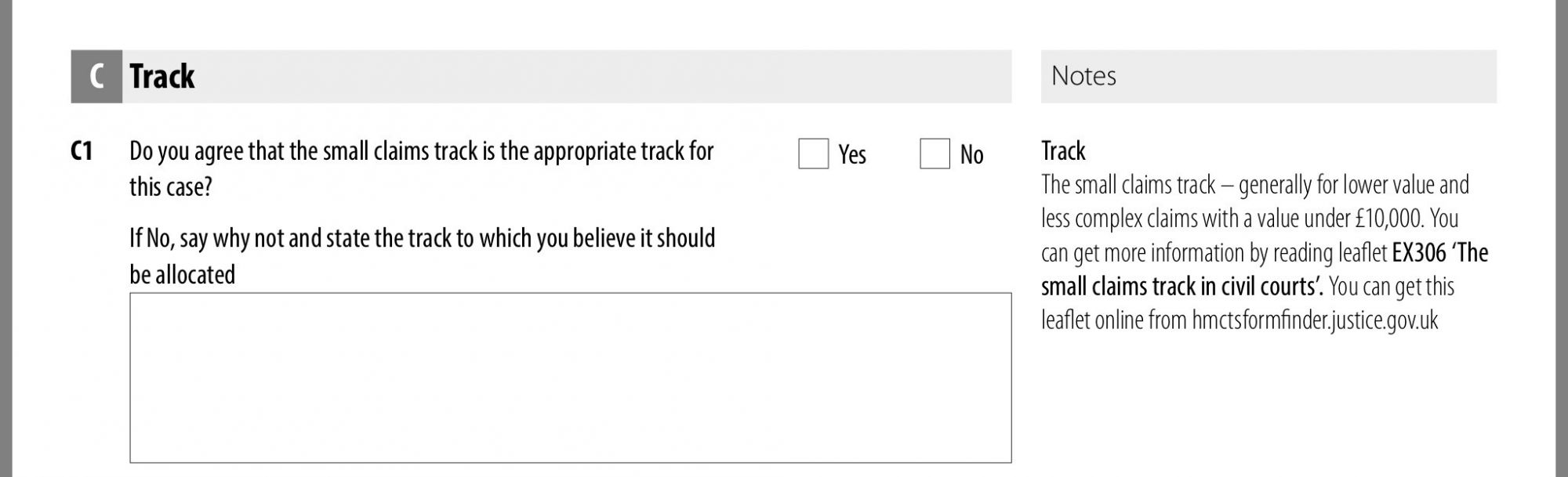Tick the No checkbox for question C1
The width and height of the screenshot is (1568, 477).
pyautogui.click(x=935, y=154)
